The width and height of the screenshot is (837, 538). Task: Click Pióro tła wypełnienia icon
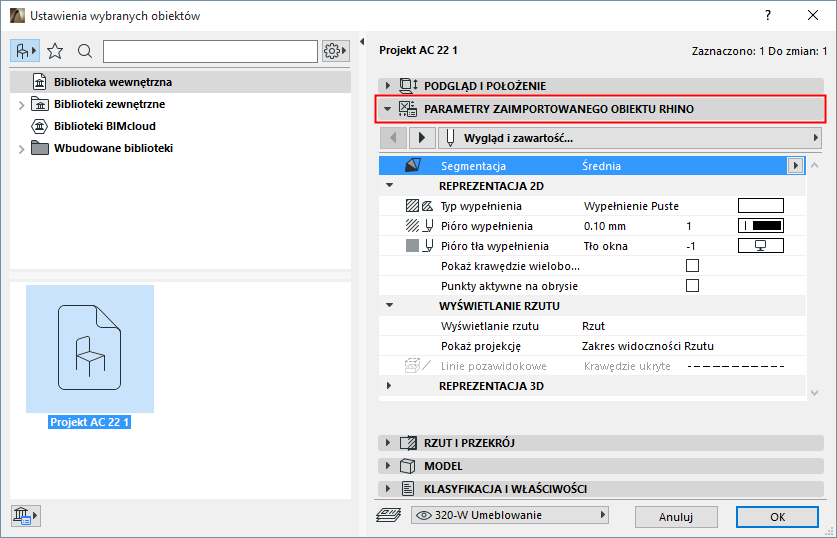click(419, 246)
